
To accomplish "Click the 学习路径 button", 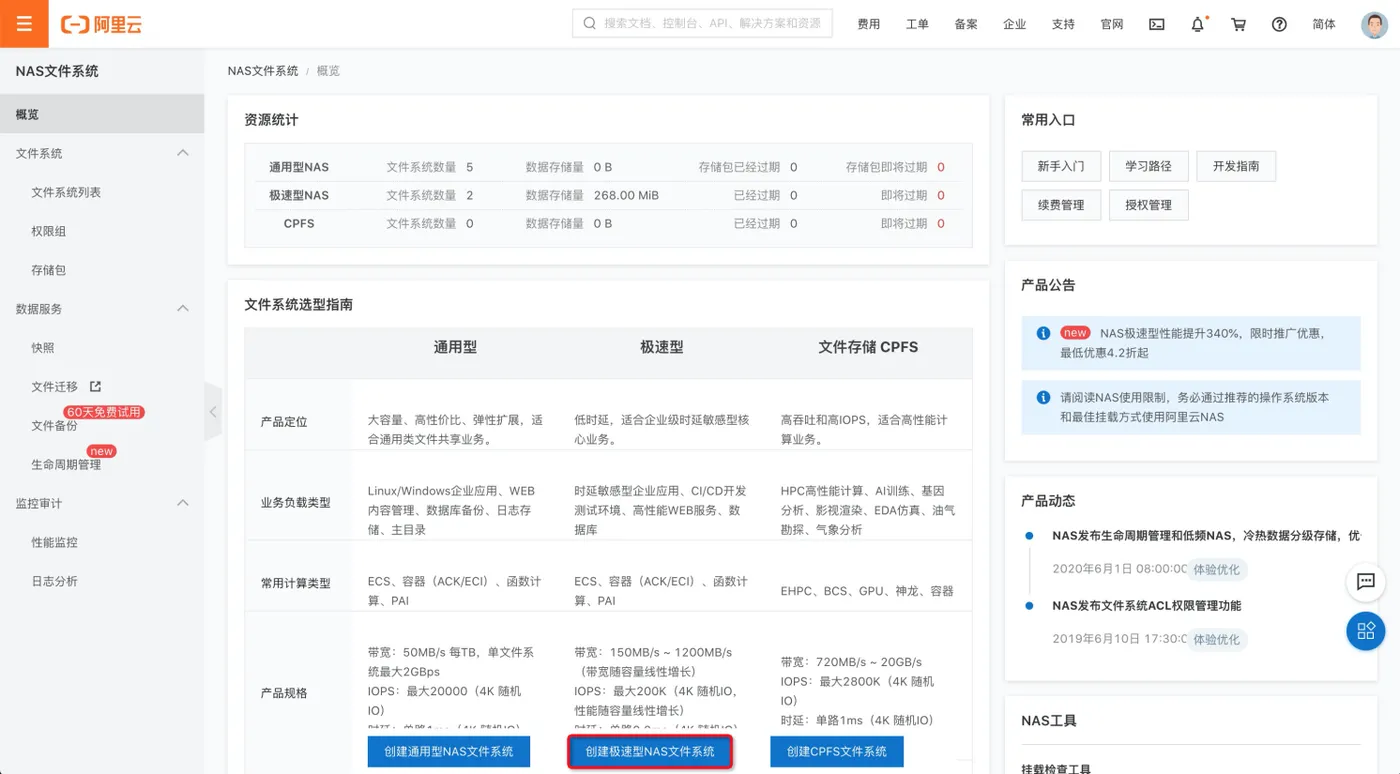I will coord(1148,166).
